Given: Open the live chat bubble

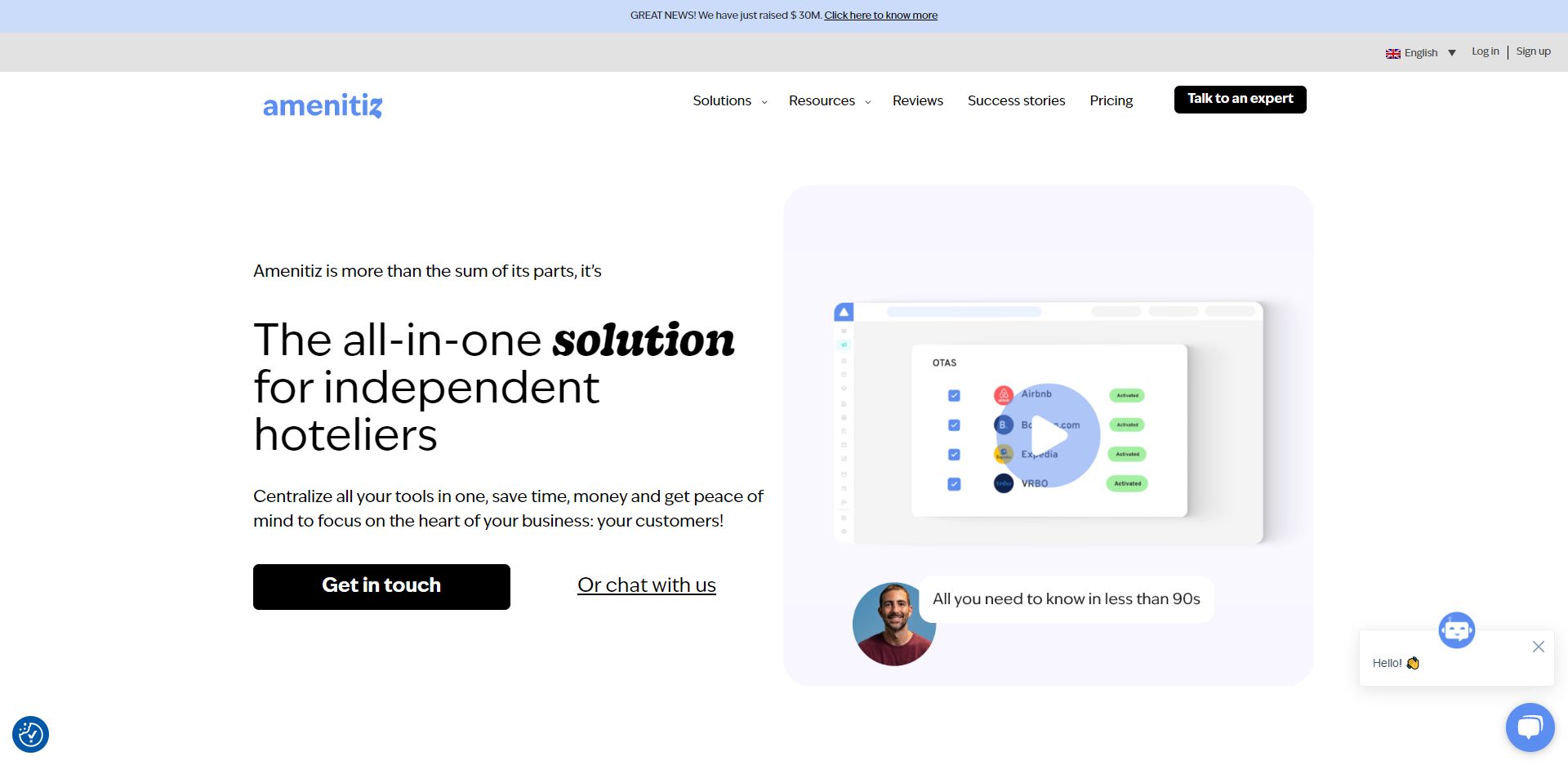Looking at the screenshot, I should pos(1530,727).
